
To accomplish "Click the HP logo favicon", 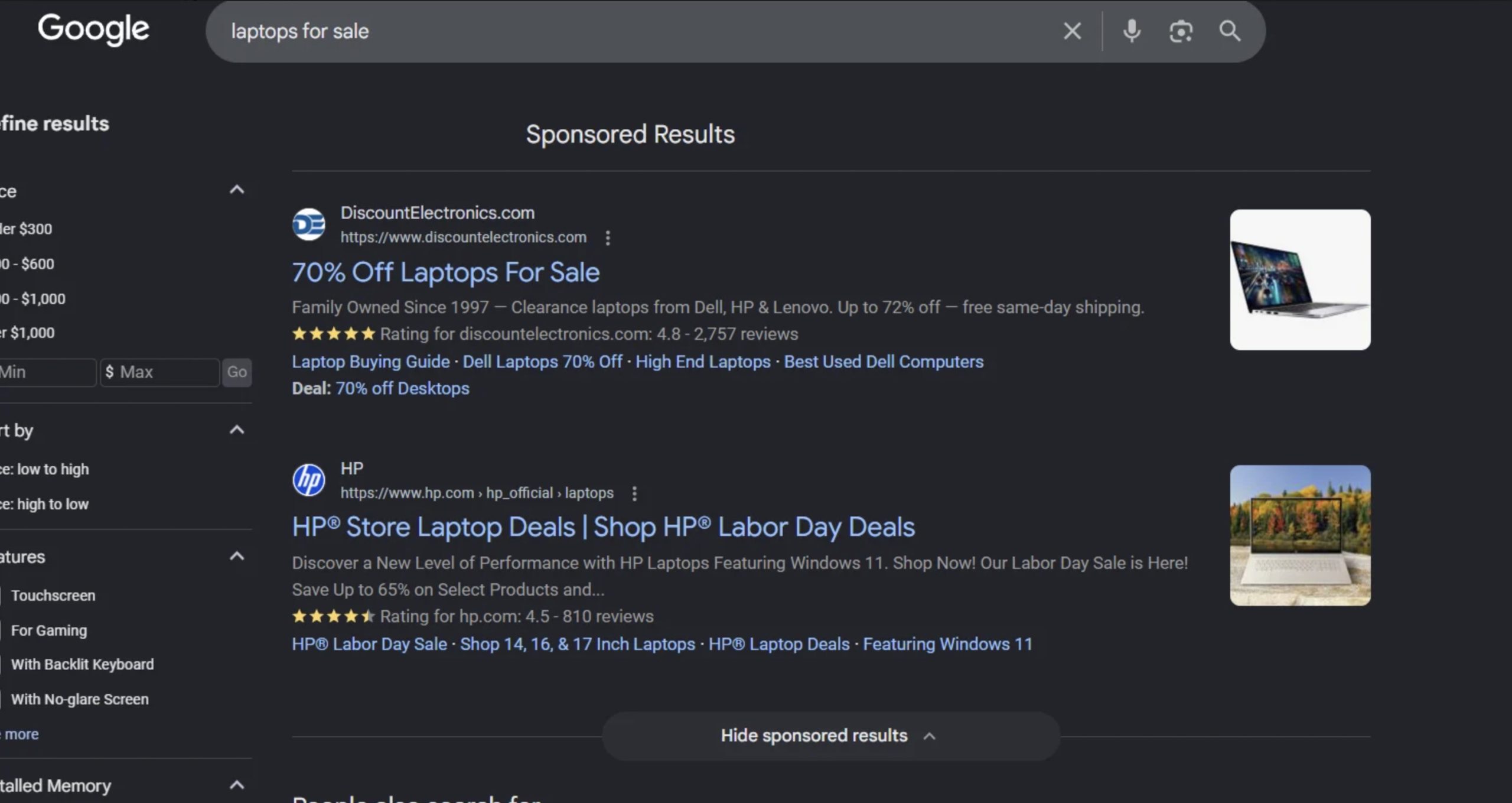I will [x=309, y=480].
